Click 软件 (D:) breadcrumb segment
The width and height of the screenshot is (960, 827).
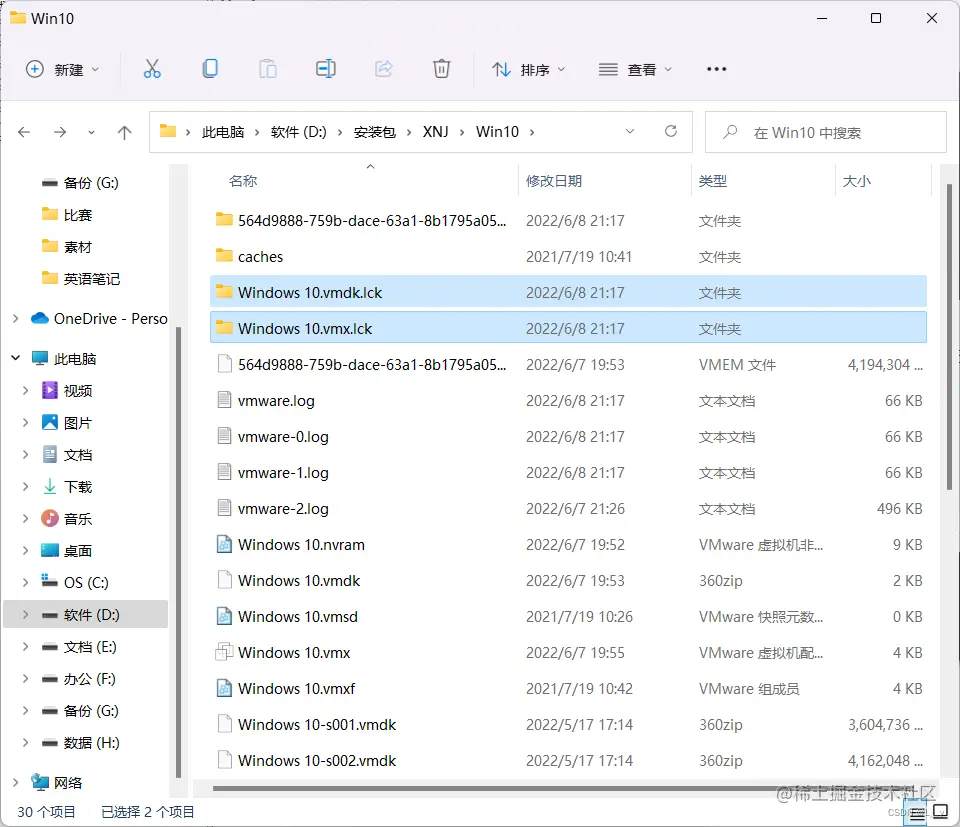click(x=299, y=132)
